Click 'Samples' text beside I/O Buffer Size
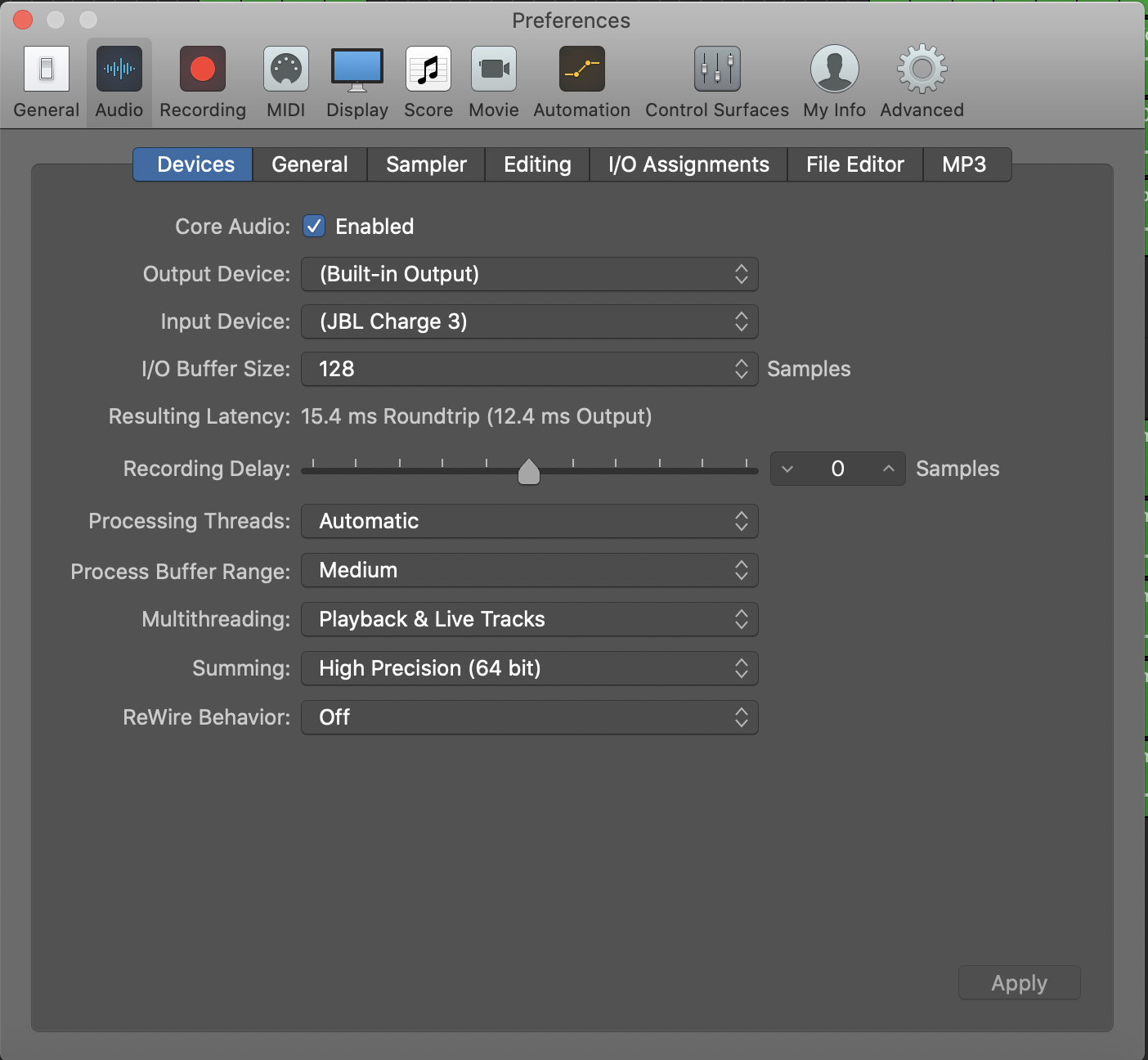1148x1060 pixels. click(809, 369)
